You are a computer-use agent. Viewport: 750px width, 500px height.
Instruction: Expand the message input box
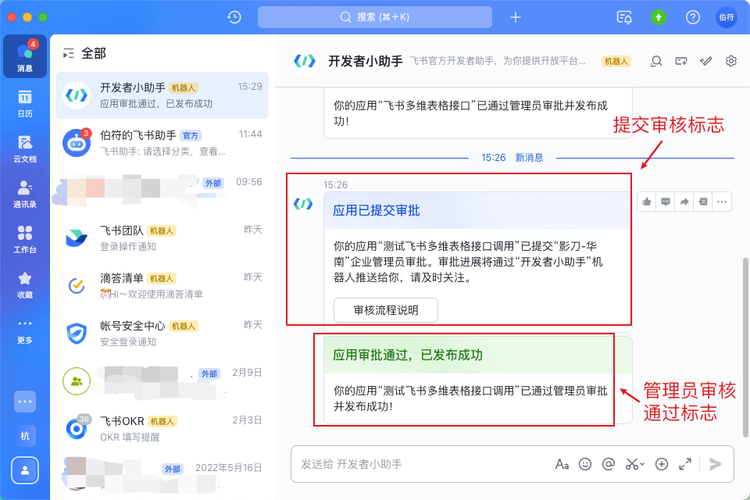pos(685,464)
